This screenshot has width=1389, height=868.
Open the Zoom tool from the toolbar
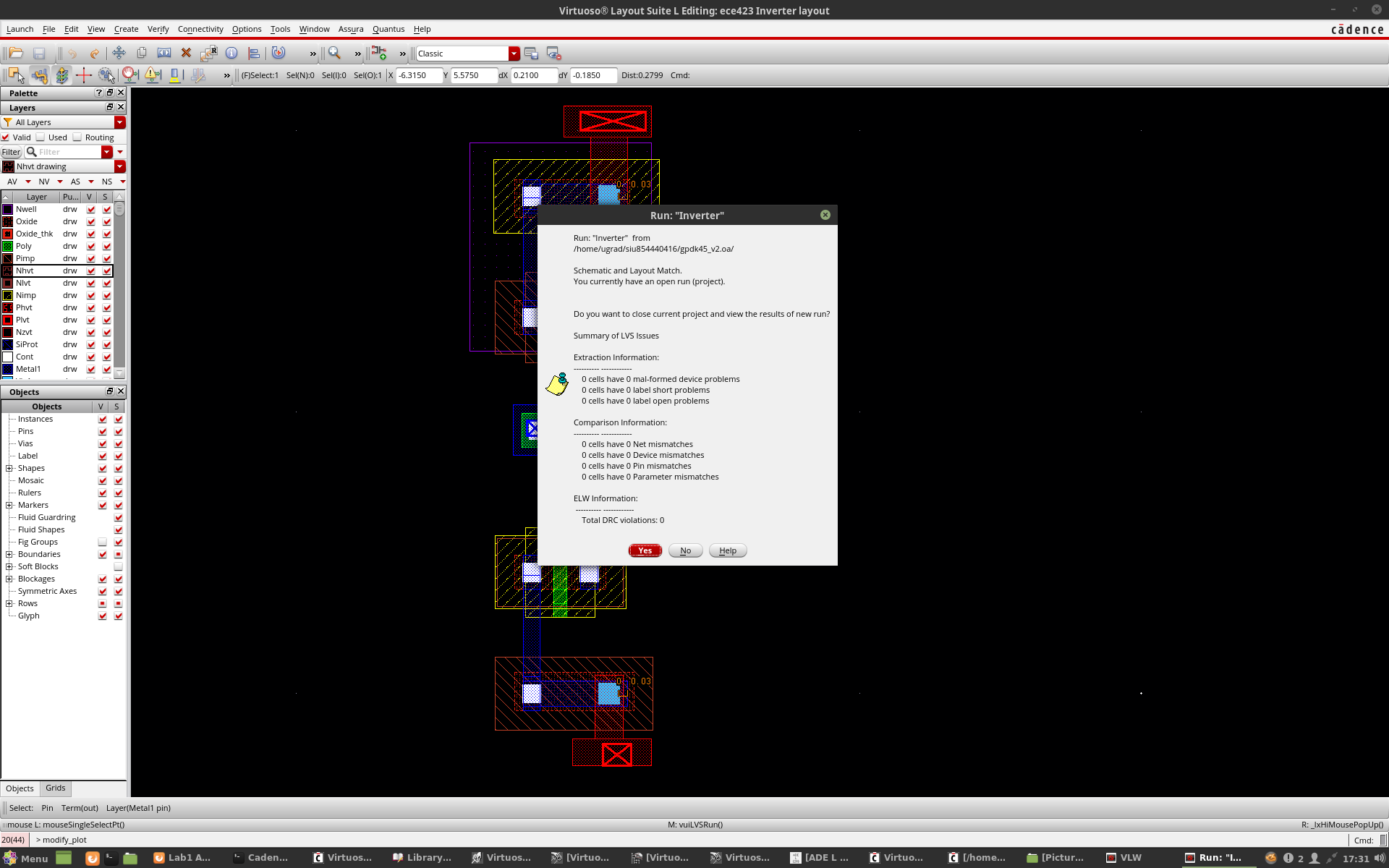tap(334, 54)
